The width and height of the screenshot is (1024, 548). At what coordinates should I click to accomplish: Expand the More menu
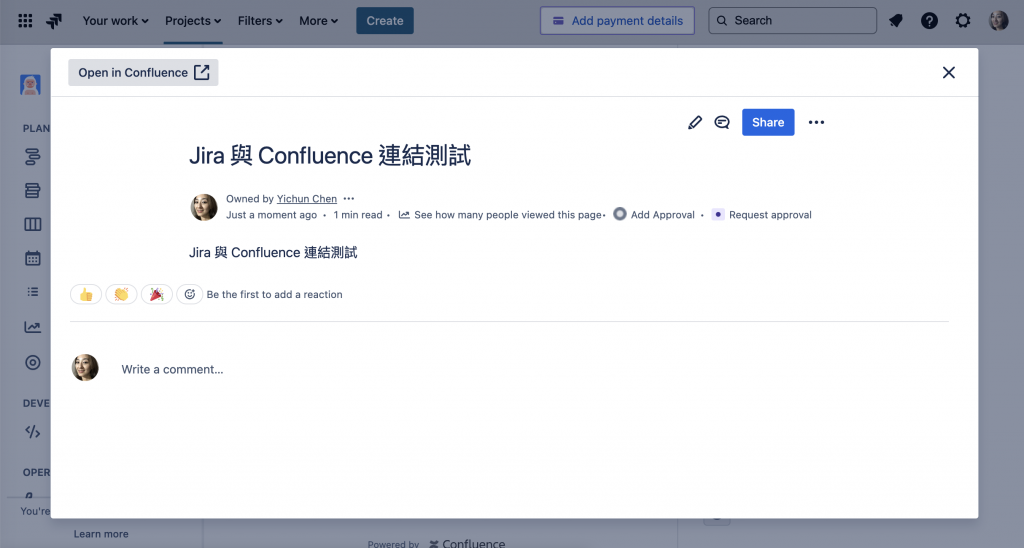tap(318, 21)
